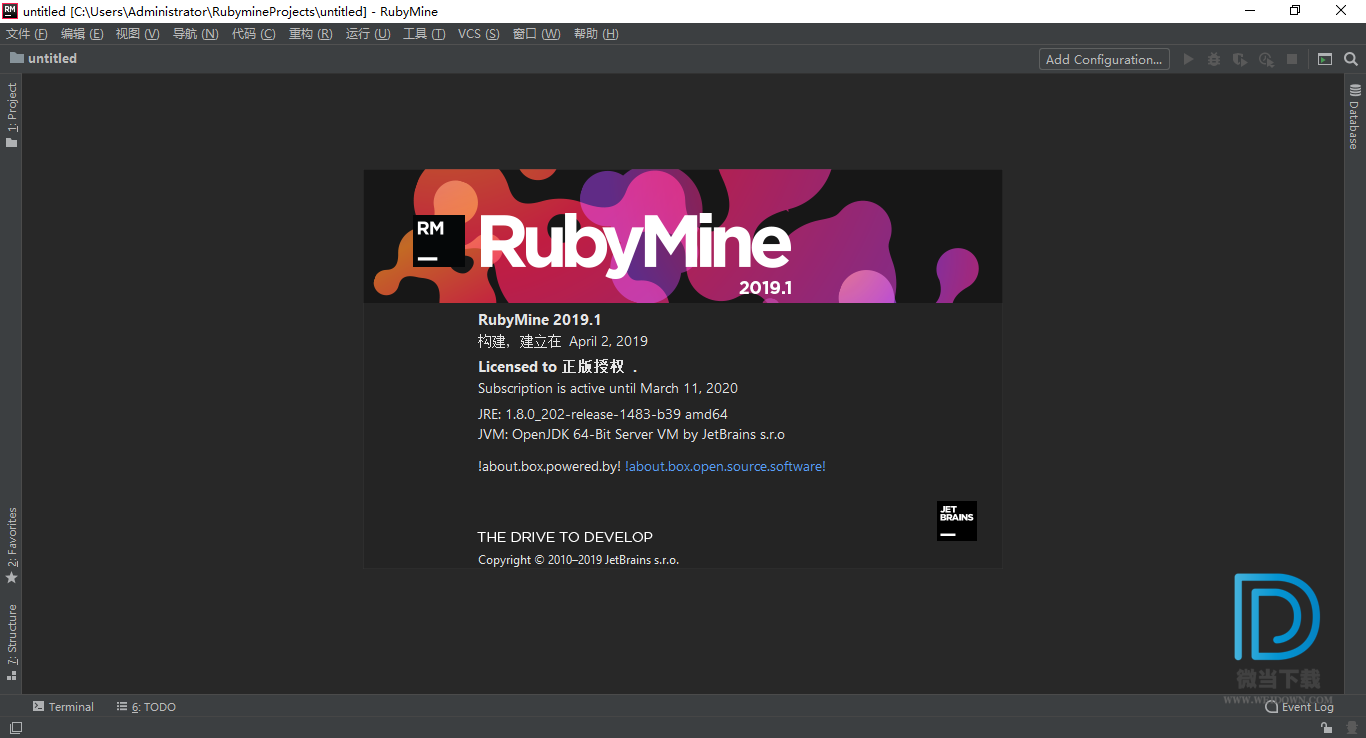Click the untitled project breadcrumb
1366x738 pixels.
click(x=43, y=58)
